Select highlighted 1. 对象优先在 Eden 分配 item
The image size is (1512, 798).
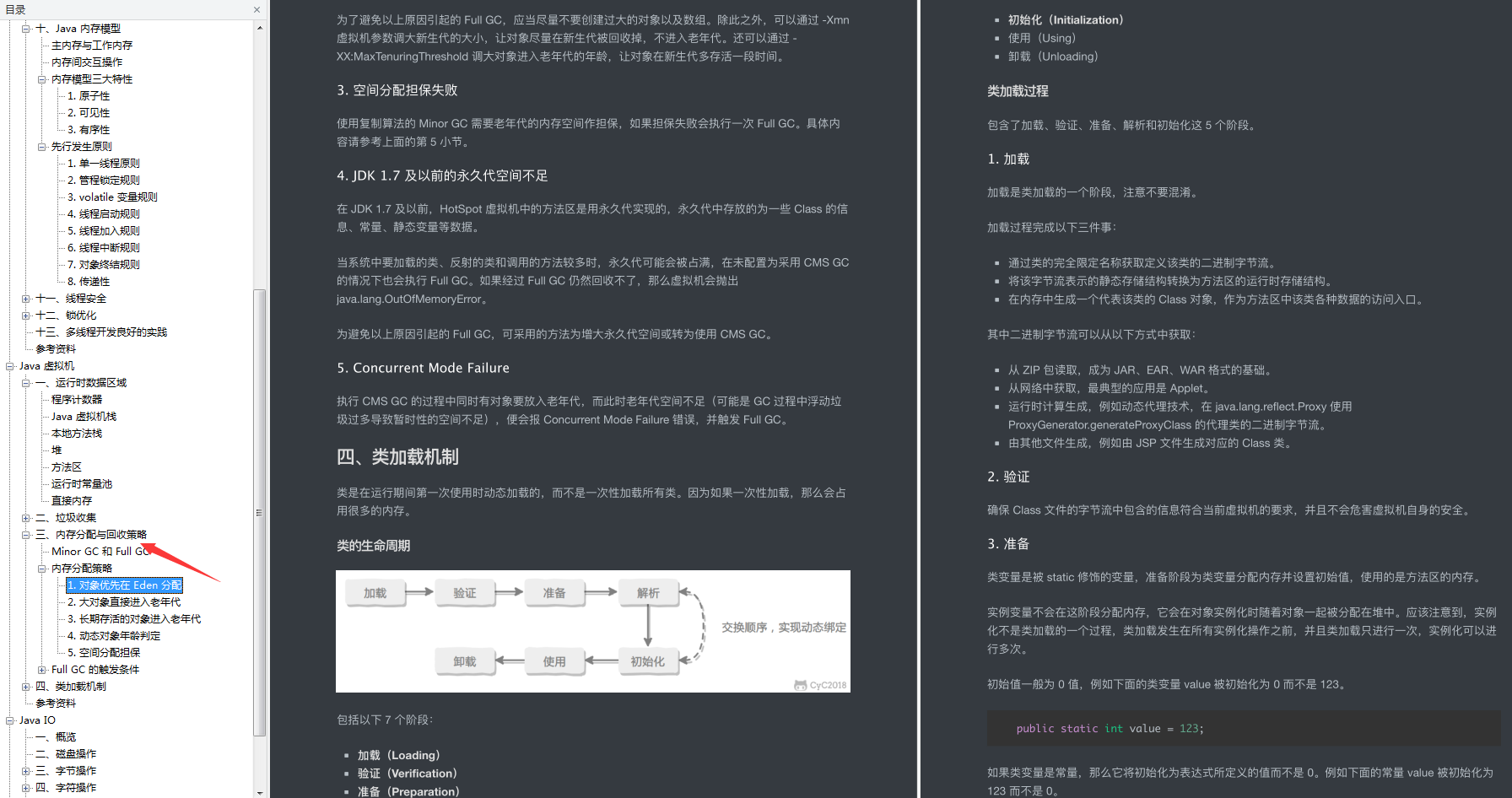coord(125,585)
